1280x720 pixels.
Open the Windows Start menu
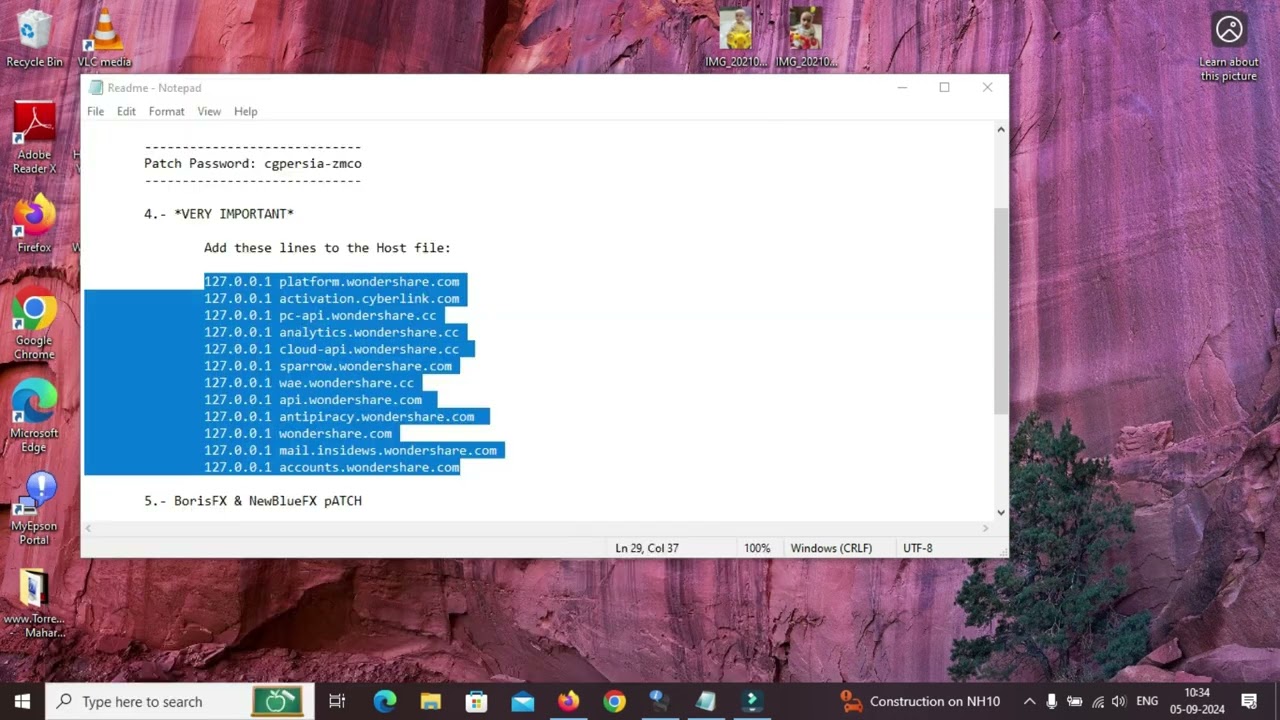click(22, 701)
